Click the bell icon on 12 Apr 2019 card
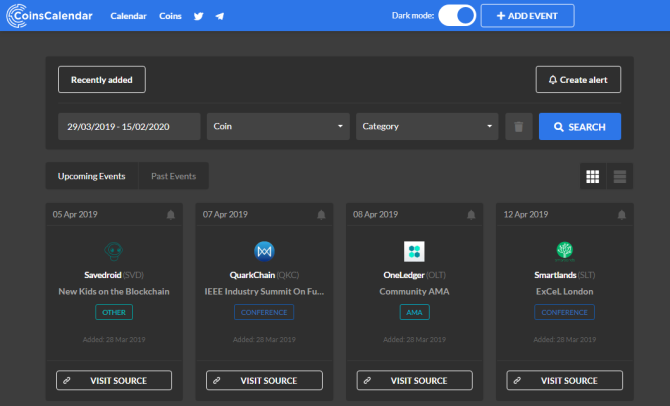 [621, 215]
